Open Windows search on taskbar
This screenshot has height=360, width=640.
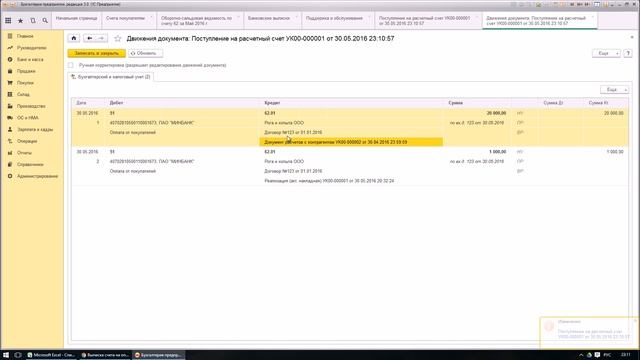pyautogui.click(x=18, y=355)
